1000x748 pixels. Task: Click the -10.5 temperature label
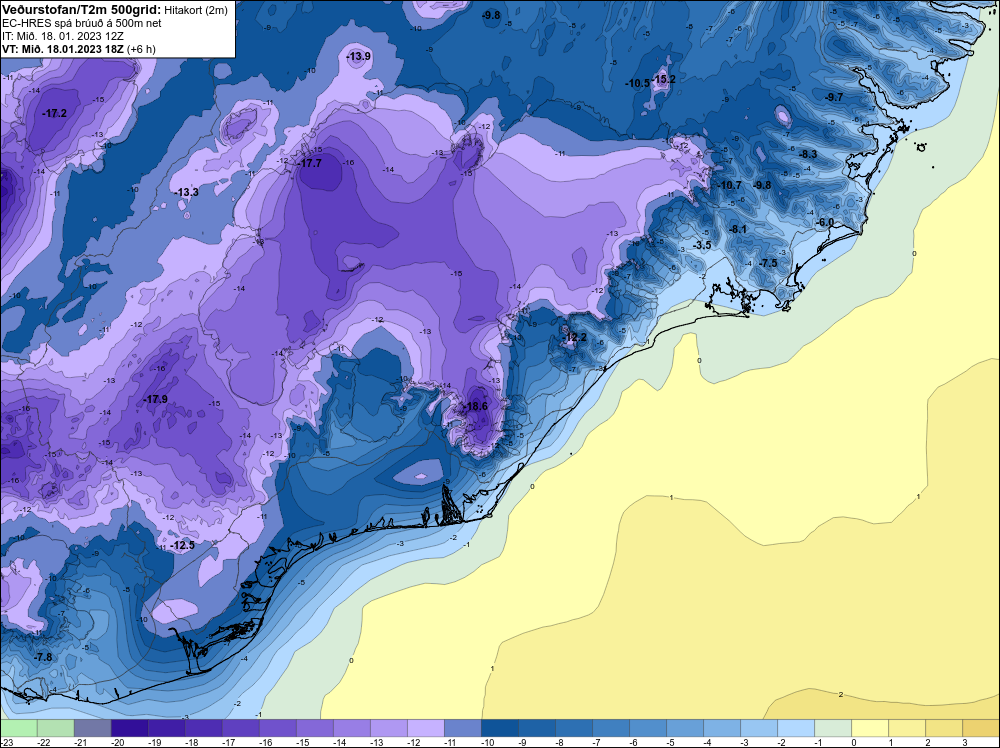[637, 84]
